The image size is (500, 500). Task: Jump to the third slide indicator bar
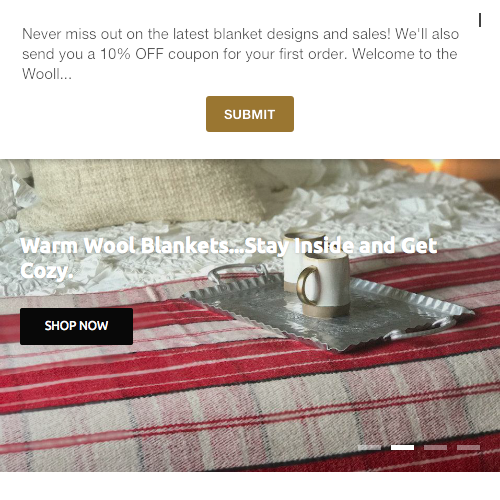pos(435,447)
